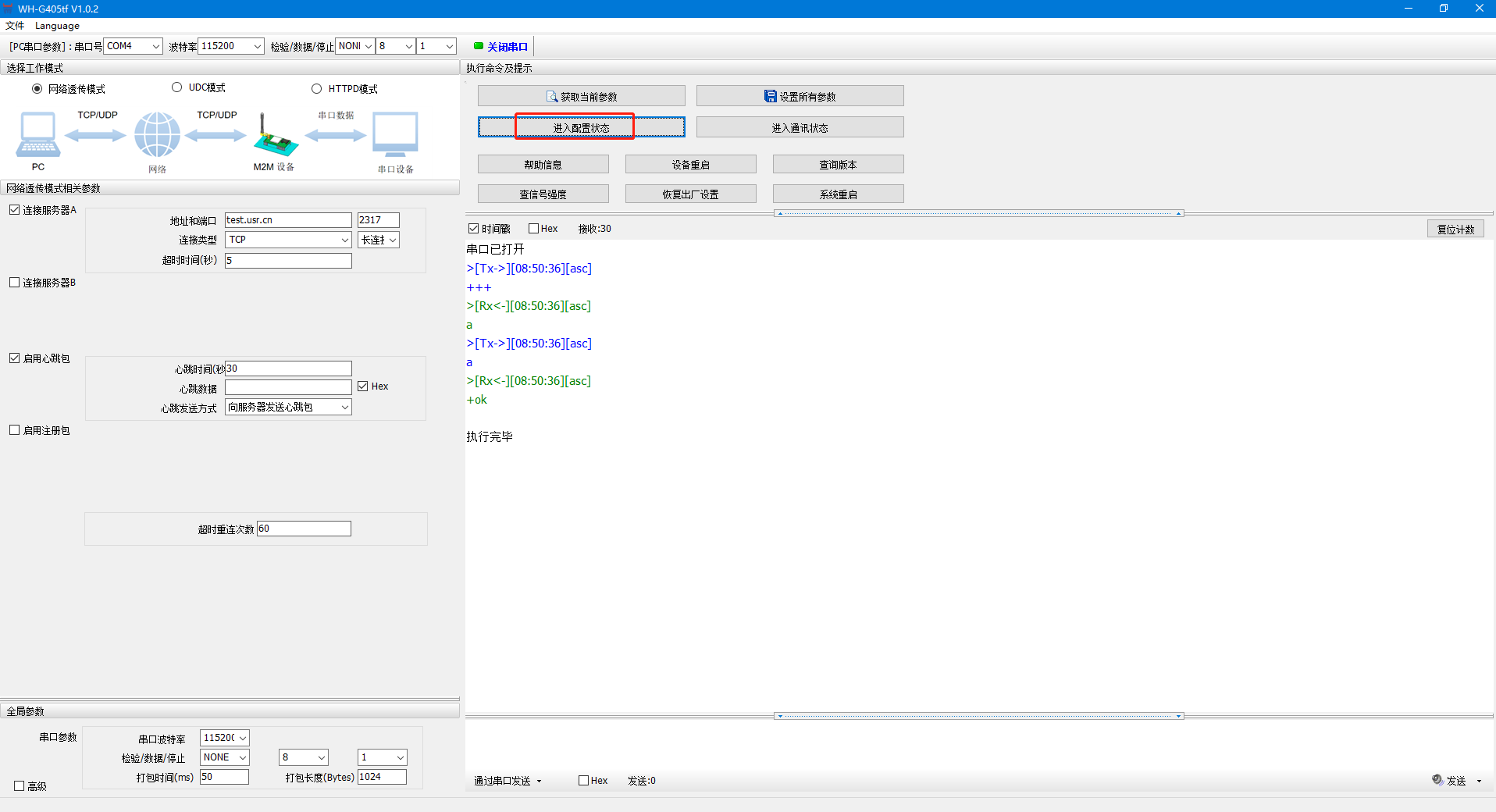Click the PC laptop icon in diagram
1496x812 pixels.
click(x=37, y=134)
